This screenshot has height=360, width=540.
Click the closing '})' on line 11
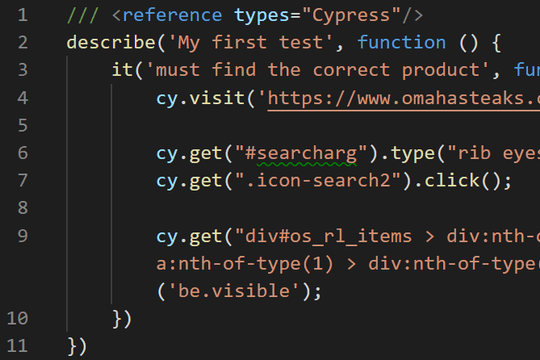coord(77,347)
